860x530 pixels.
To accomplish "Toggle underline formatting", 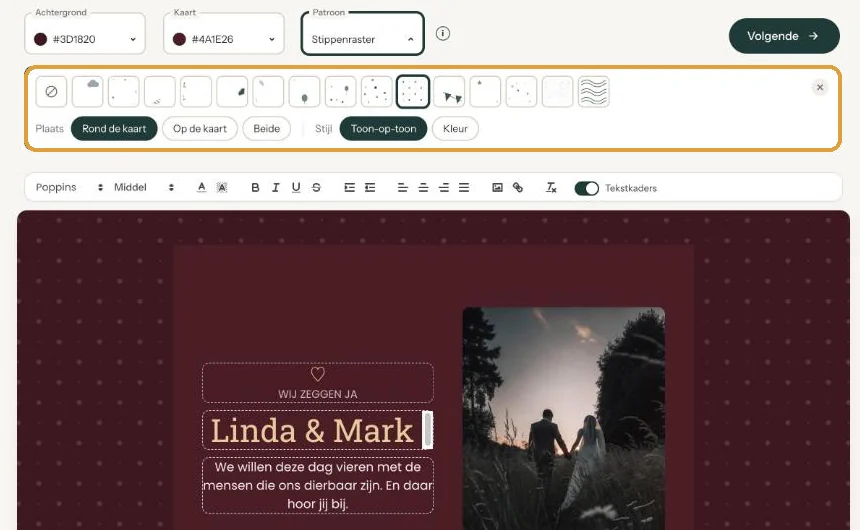I will [x=296, y=188].
